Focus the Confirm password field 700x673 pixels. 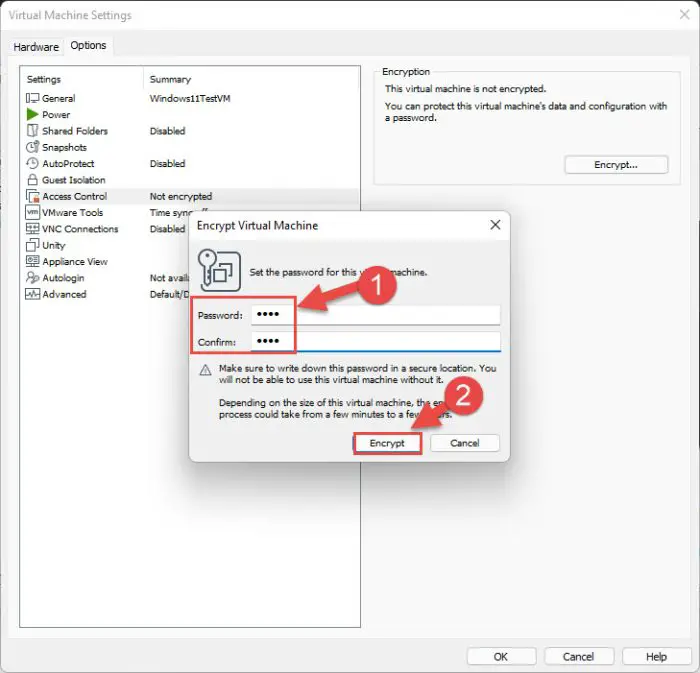coord(375,341)
